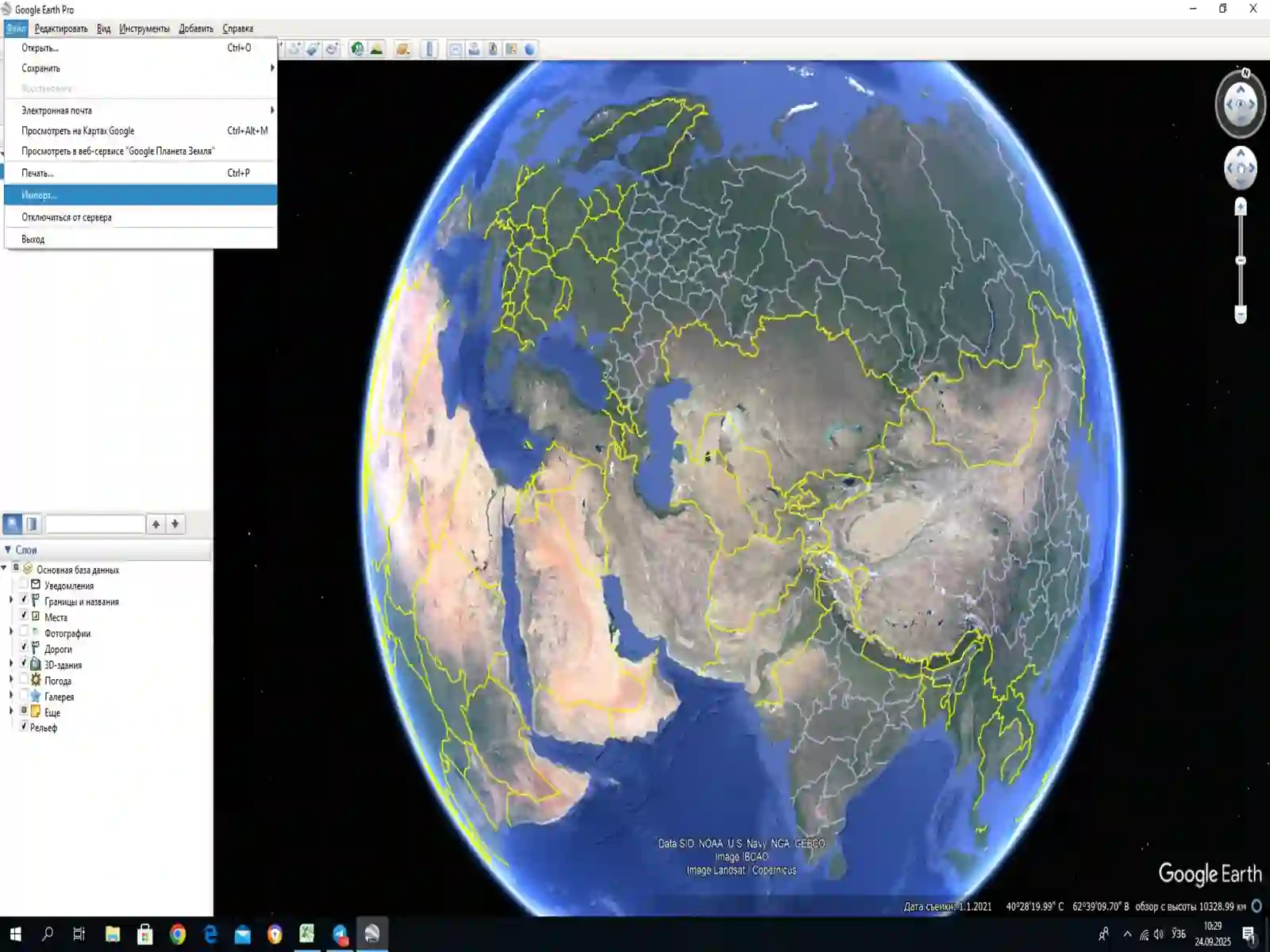Open the Telegram taskbar icon
Viewport: 1270px width, 952px height.
(x=340, y=935)
